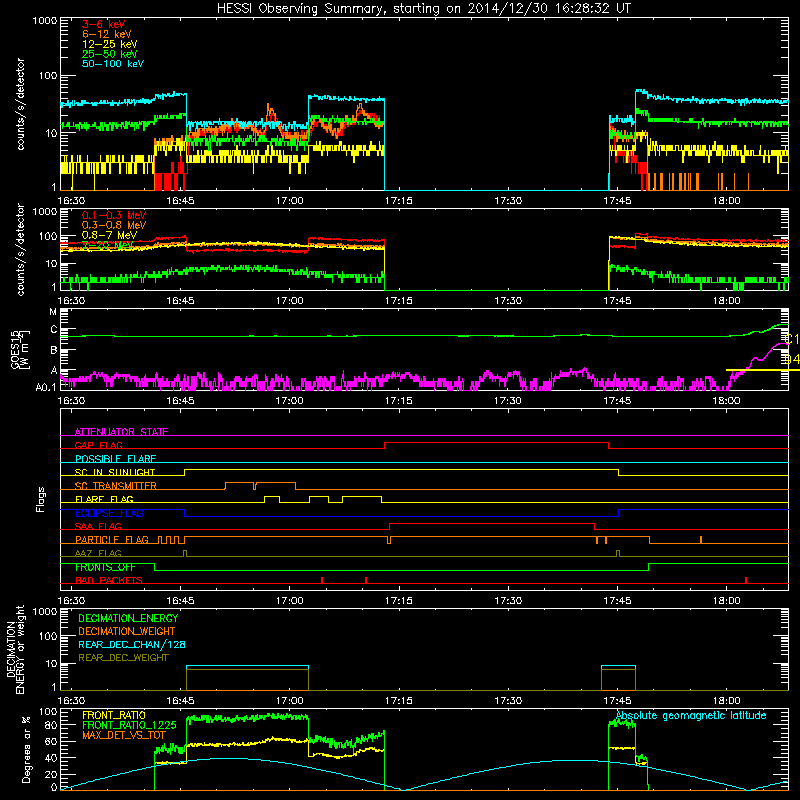Click the FRONT_RATIO legend label
This screenshot has width=800, height=800.
click(x=114, y=715)
